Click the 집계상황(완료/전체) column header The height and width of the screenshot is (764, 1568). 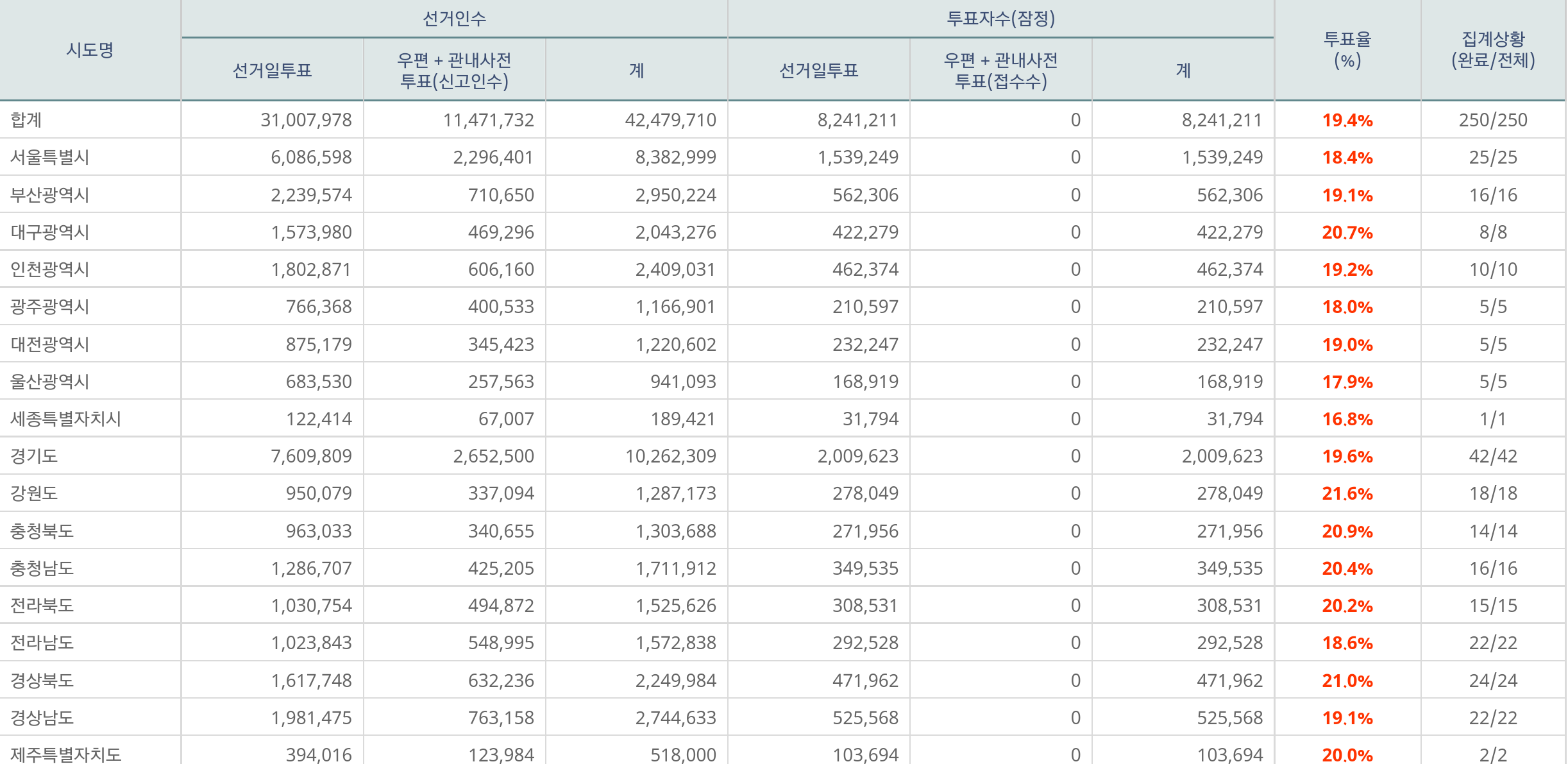pyautogui.click(x=1493, y=50)
